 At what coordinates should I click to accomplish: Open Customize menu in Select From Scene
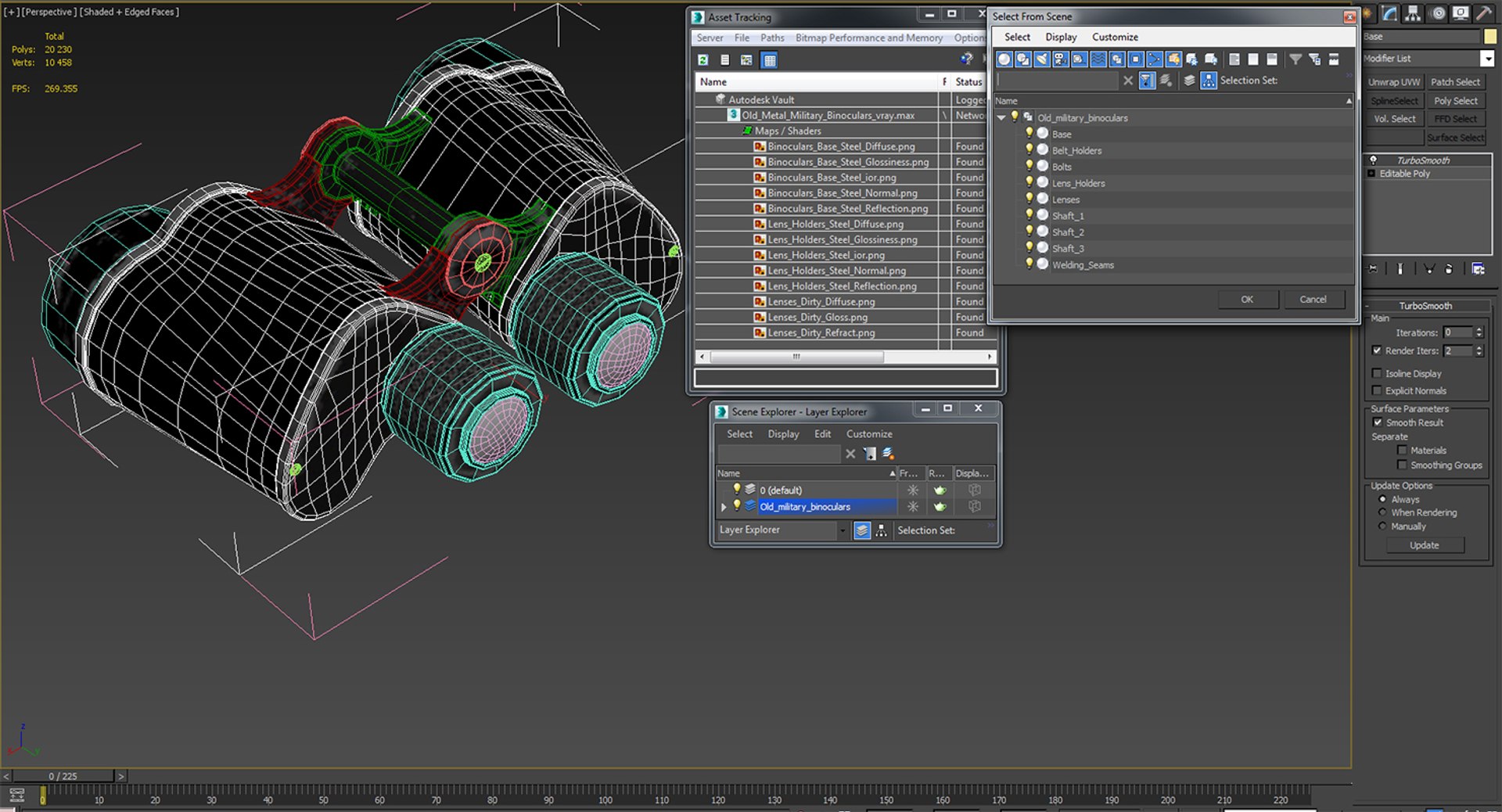tap(1115, 37)
